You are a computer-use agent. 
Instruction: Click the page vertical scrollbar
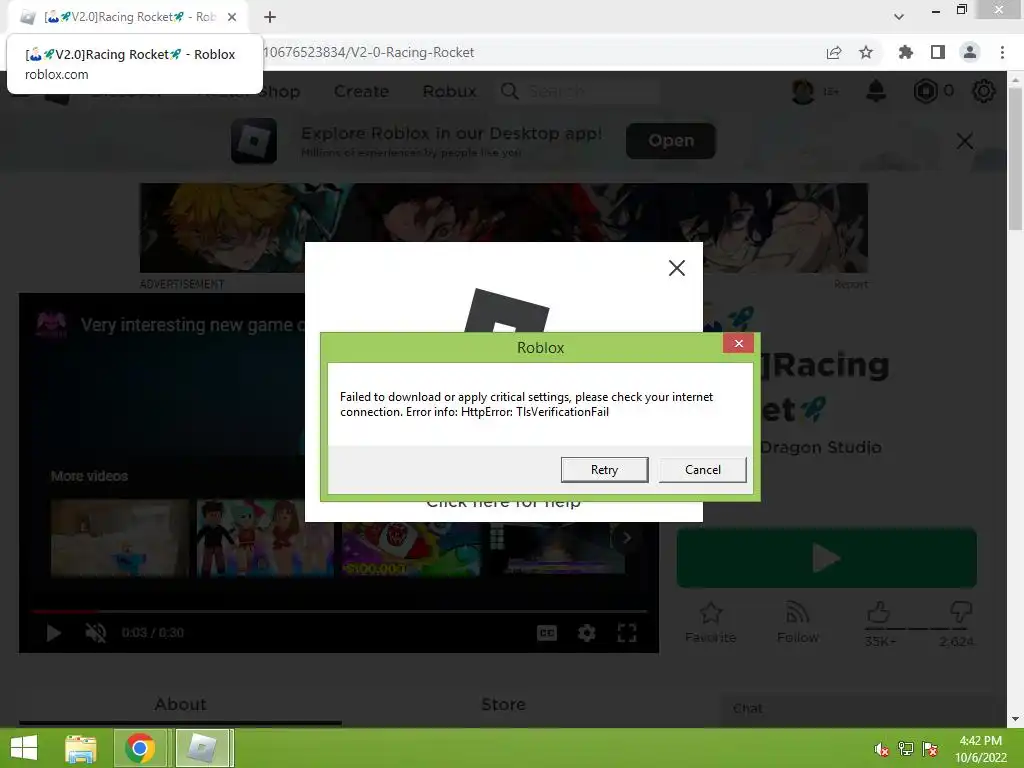tap(1015, 159)
